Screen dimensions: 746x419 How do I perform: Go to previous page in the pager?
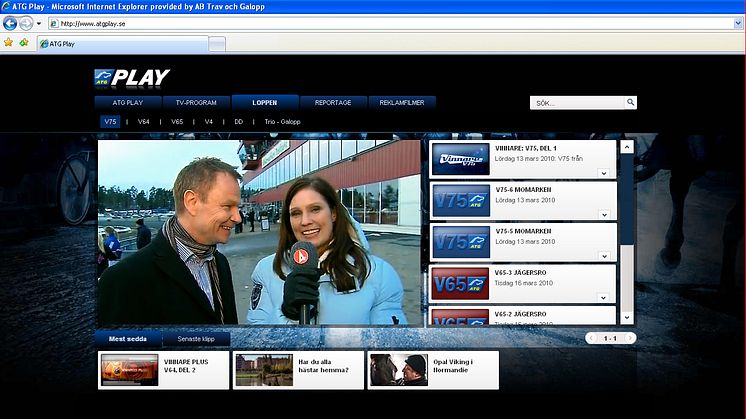[x=591, y=338]
